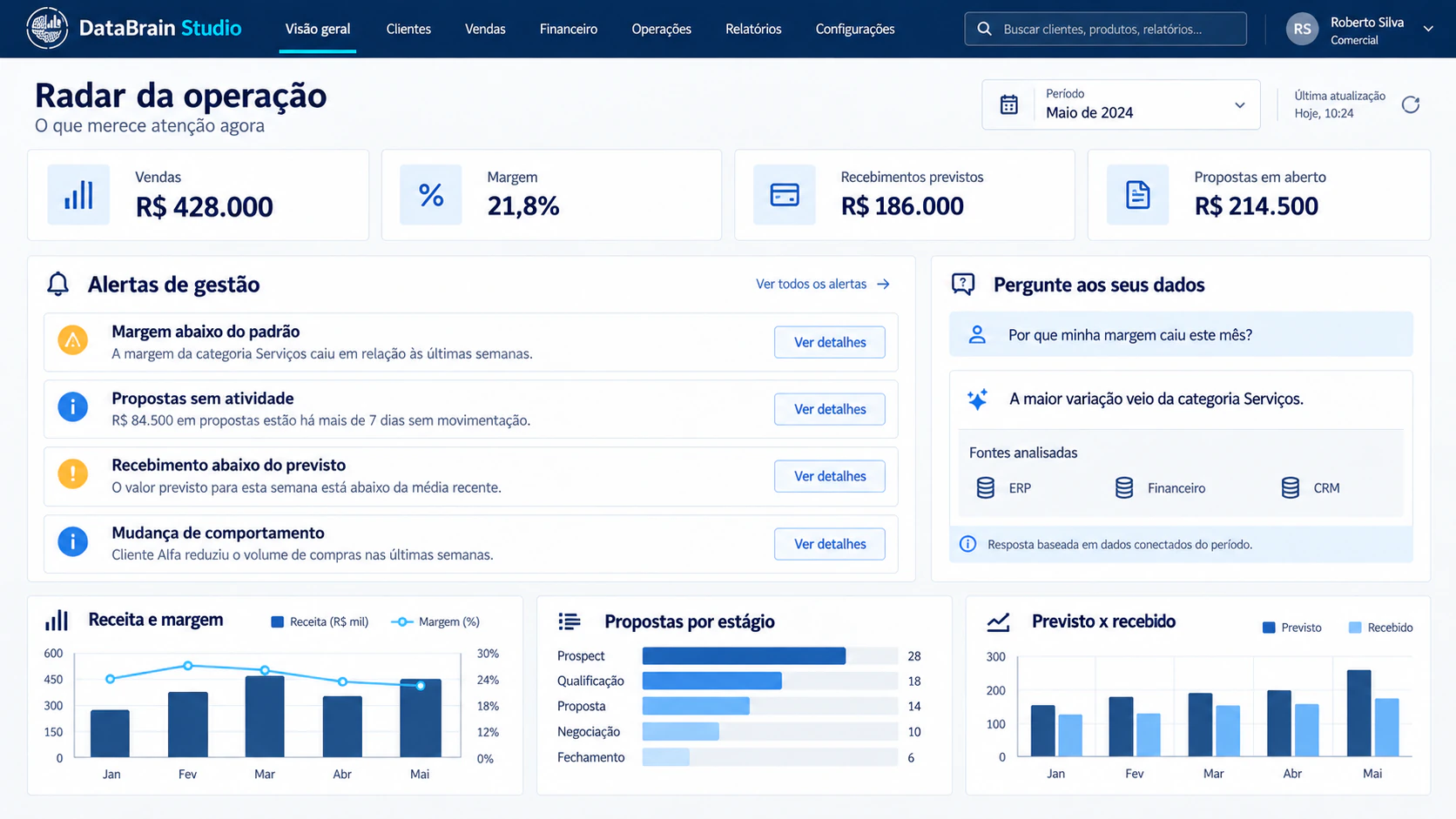Click the Fechamento stage bar

(666, 756)
